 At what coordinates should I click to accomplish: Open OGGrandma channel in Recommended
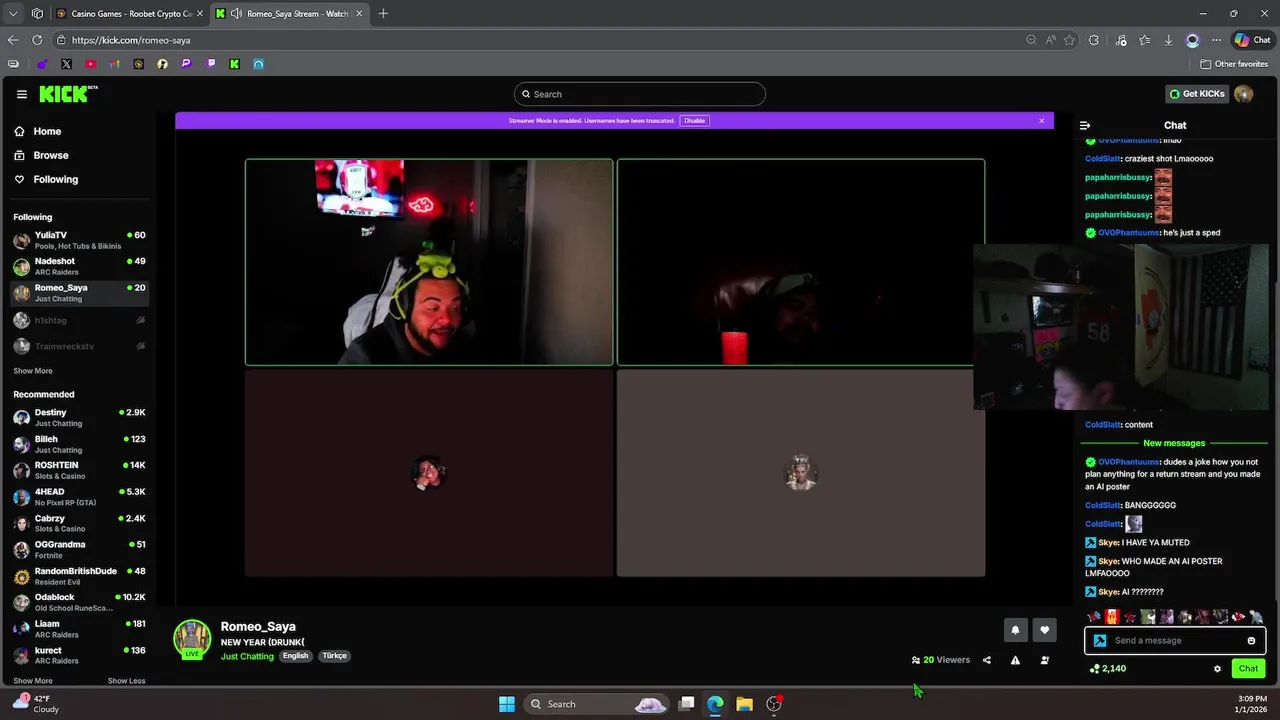click(79, 549)
